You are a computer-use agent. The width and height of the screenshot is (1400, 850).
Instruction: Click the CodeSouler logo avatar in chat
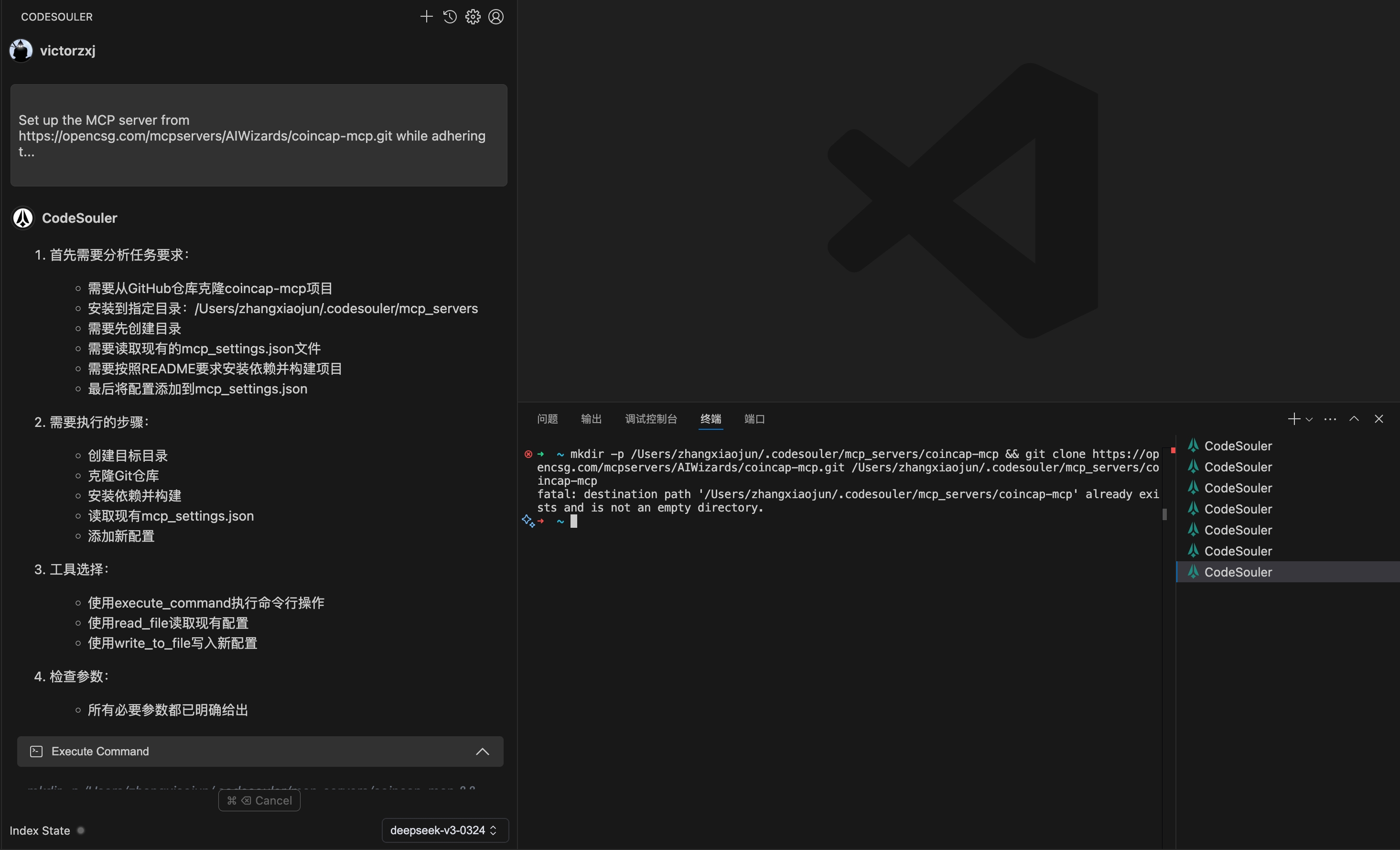23,218
